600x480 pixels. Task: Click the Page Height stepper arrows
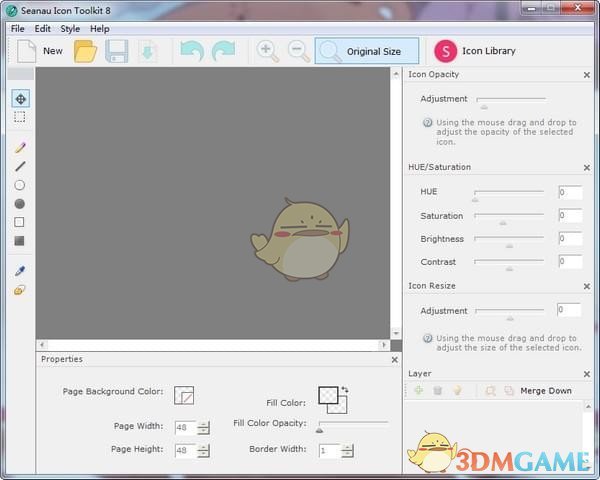pos(203,451)
